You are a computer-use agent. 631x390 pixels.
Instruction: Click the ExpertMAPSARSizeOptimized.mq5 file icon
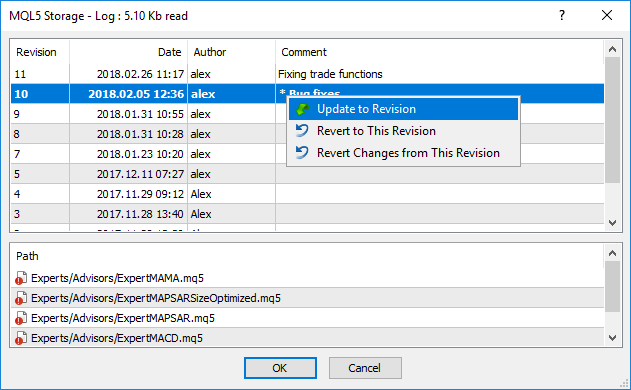pos(21,298)
